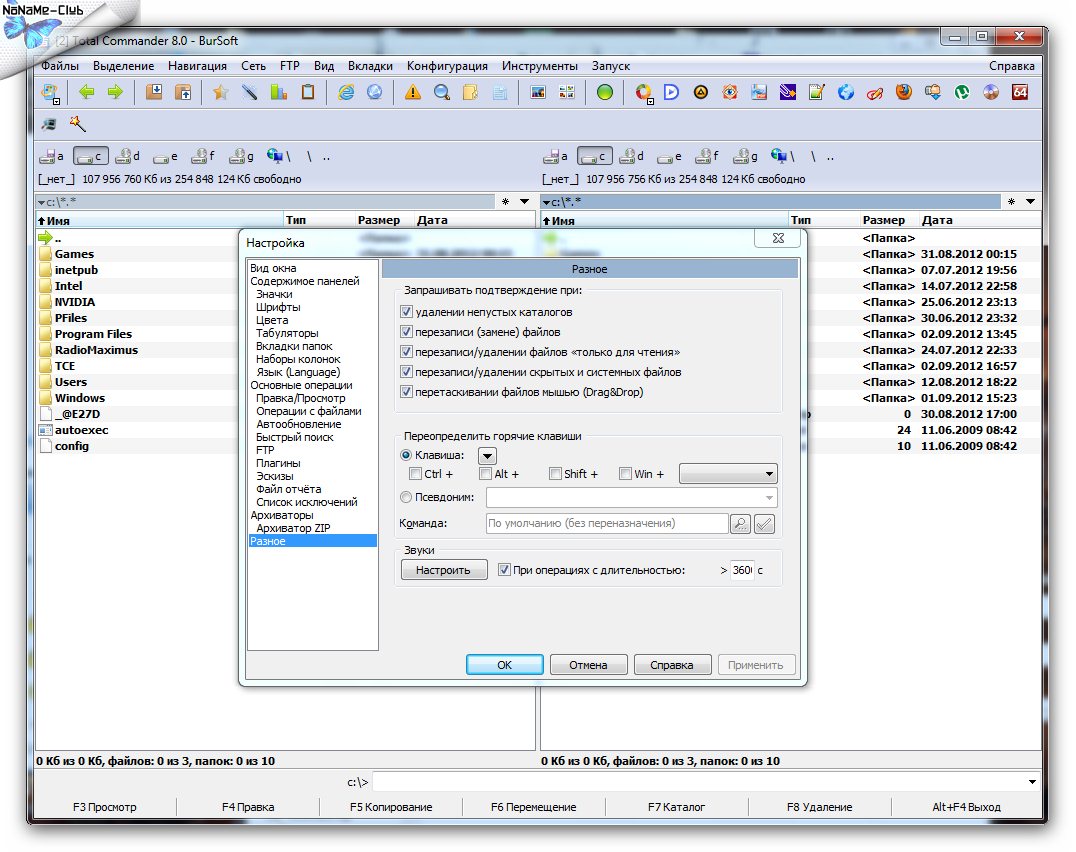Click the magic wand toolbar icon
Screen dimensions: 1076x852
[x=77, y=124]
